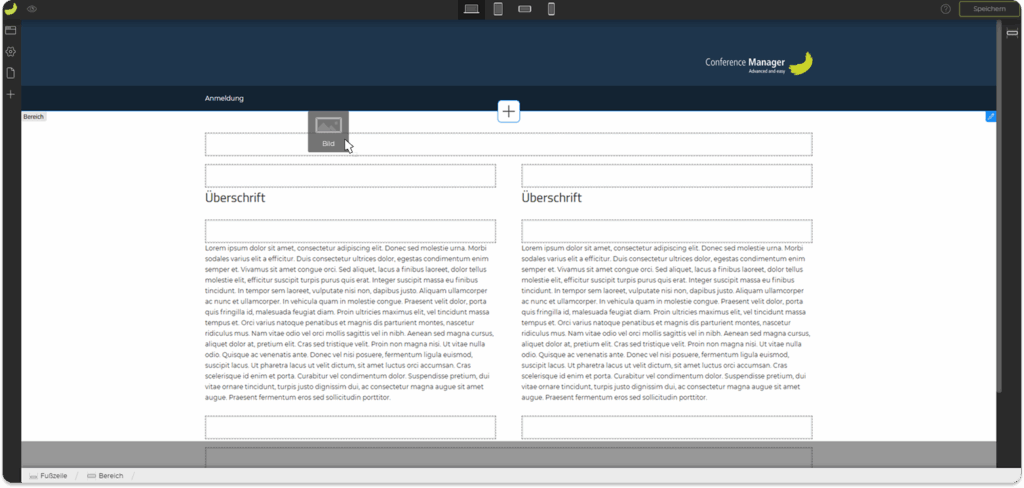The height and width of the screenshot is (488, 1024).
Task: Switch to desktop laptop view
Action: [471, 9]
